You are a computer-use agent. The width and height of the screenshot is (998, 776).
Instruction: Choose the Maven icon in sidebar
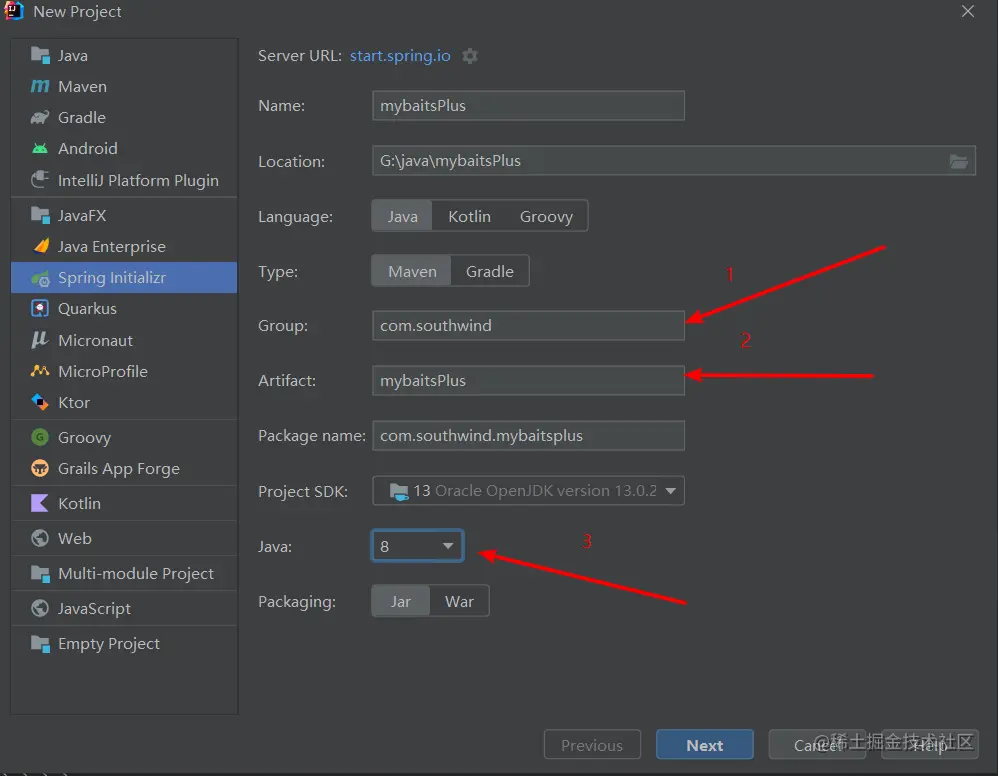tap(40, 86)
